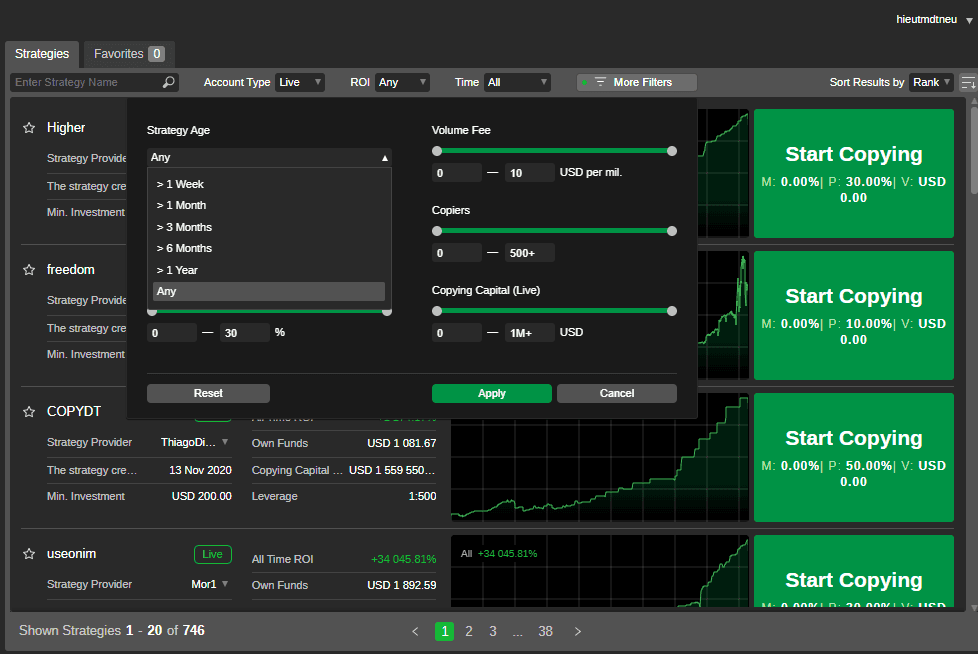Favorite the freedom strategy star
The width and height of the screenshot is (978, 654).
pyautogui.click(x=29, y=270)
